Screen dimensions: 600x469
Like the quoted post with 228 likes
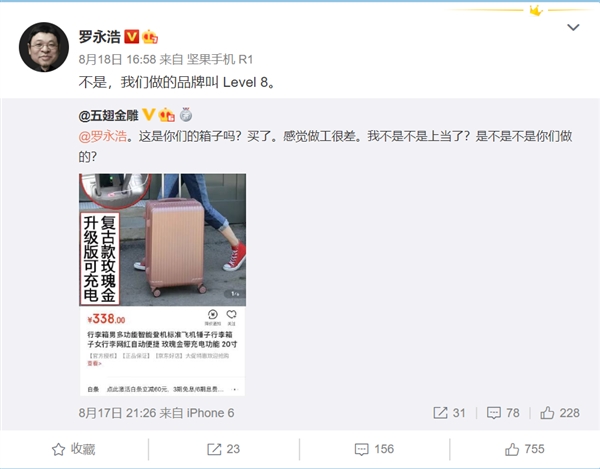pyautogui.click(x=559, y=413)
